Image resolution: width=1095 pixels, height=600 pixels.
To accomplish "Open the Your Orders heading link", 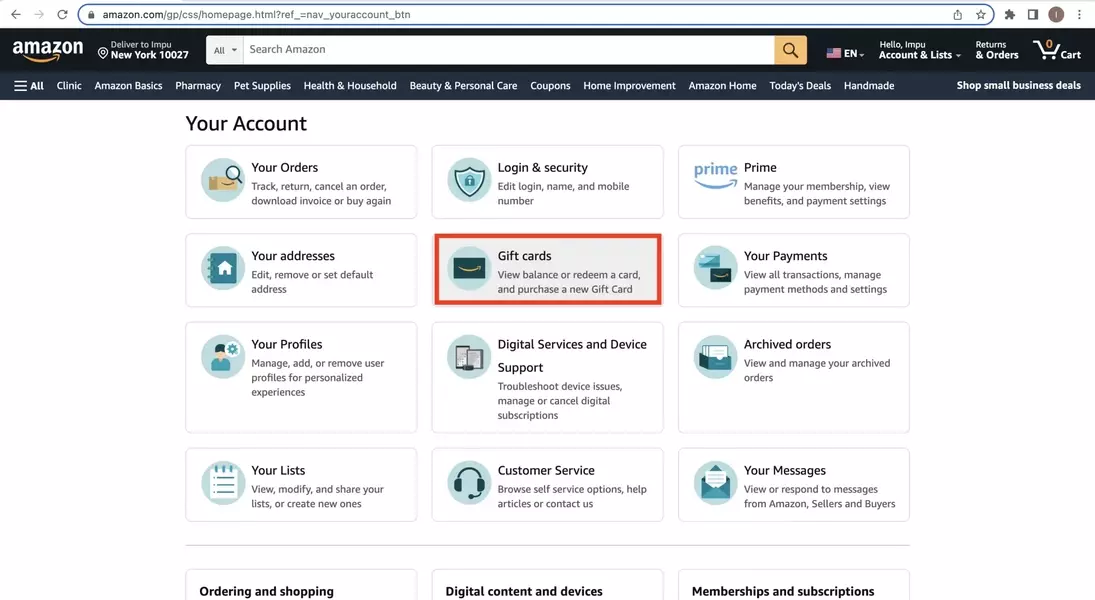I will coord(284,168).
